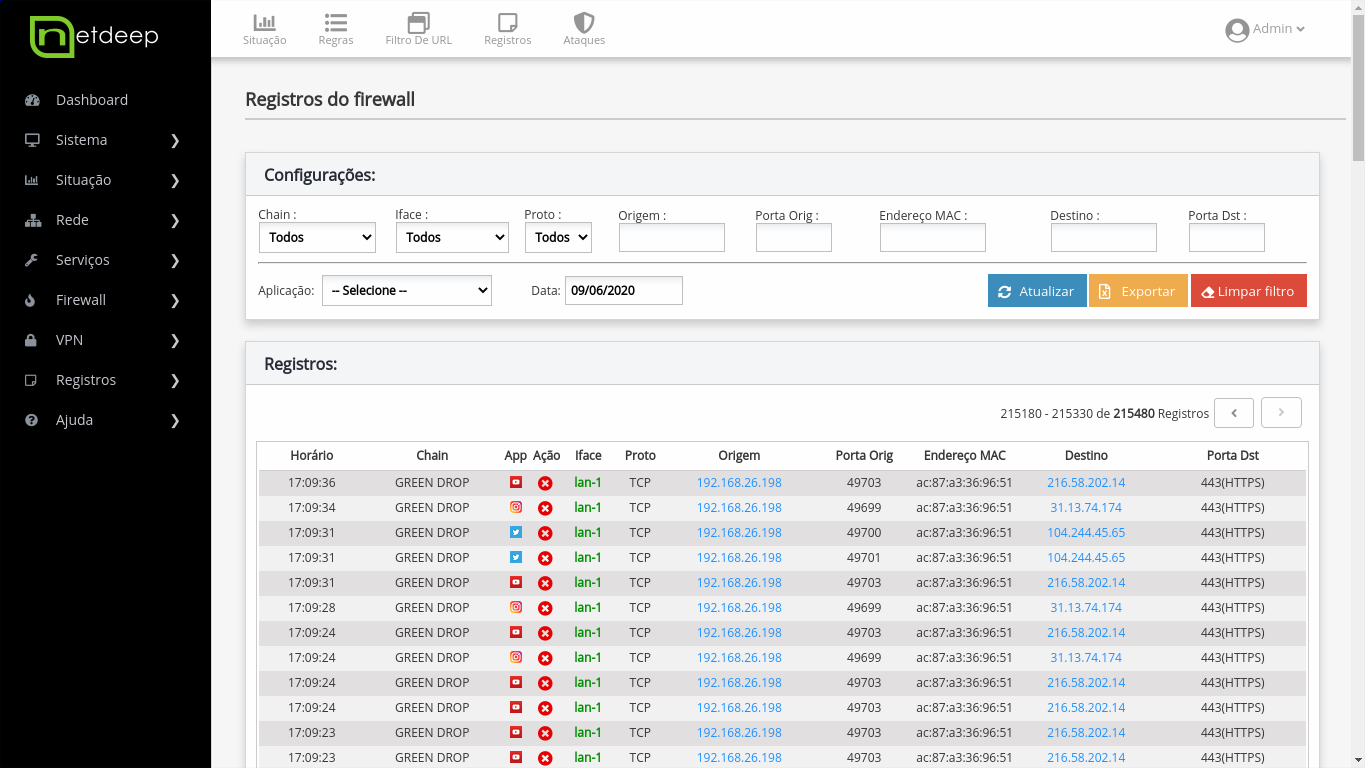Screen dimensions: 1365x768
Task: Click the Registros note icon in top toolbar
Action: (507, 23)
